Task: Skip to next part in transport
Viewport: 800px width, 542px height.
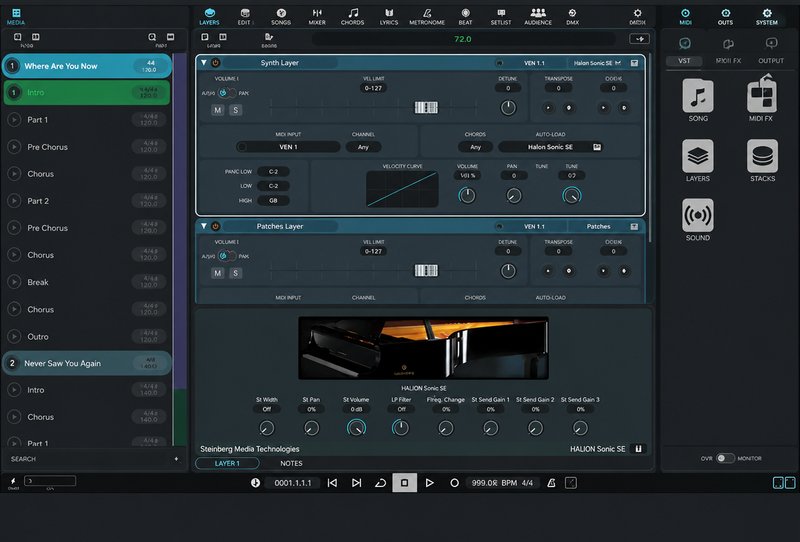Action: (x=357, y=483)
